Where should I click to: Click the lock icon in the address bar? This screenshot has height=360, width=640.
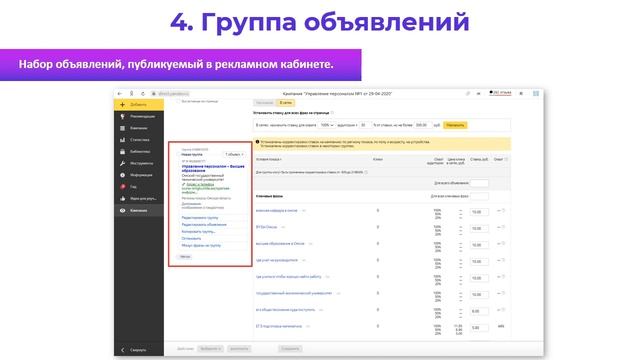click(154, 93)
